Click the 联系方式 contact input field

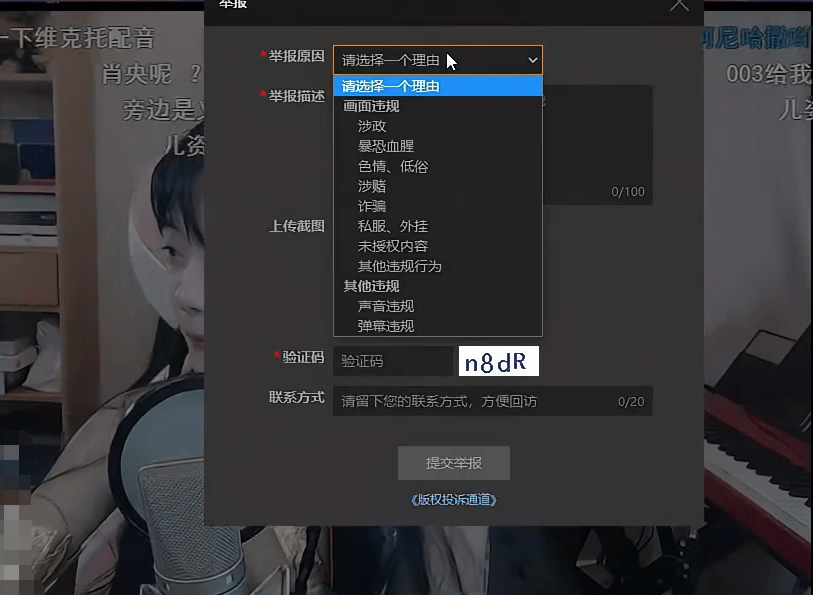coord(493,401)
